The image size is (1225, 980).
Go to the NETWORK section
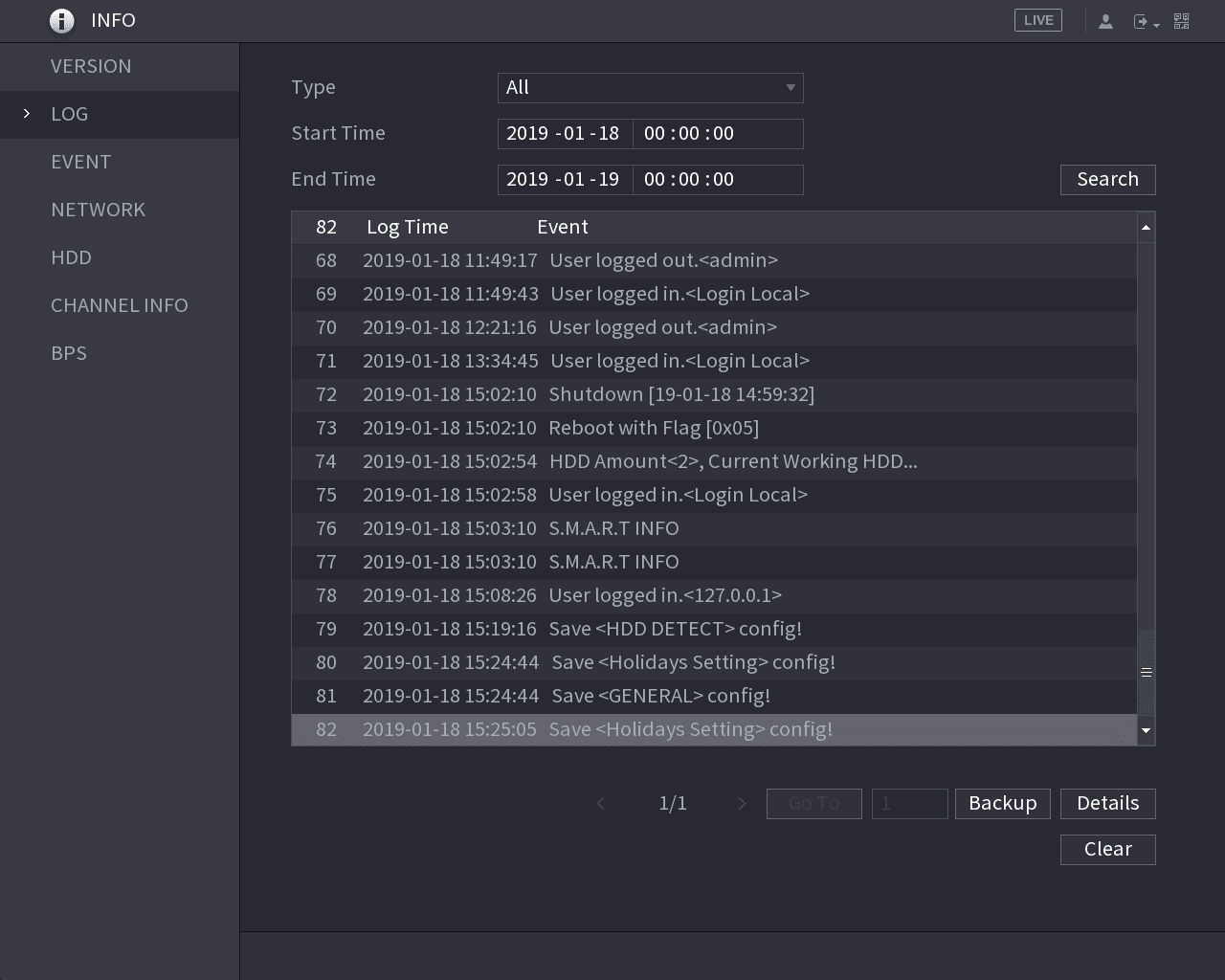click(x=120, y=210)
